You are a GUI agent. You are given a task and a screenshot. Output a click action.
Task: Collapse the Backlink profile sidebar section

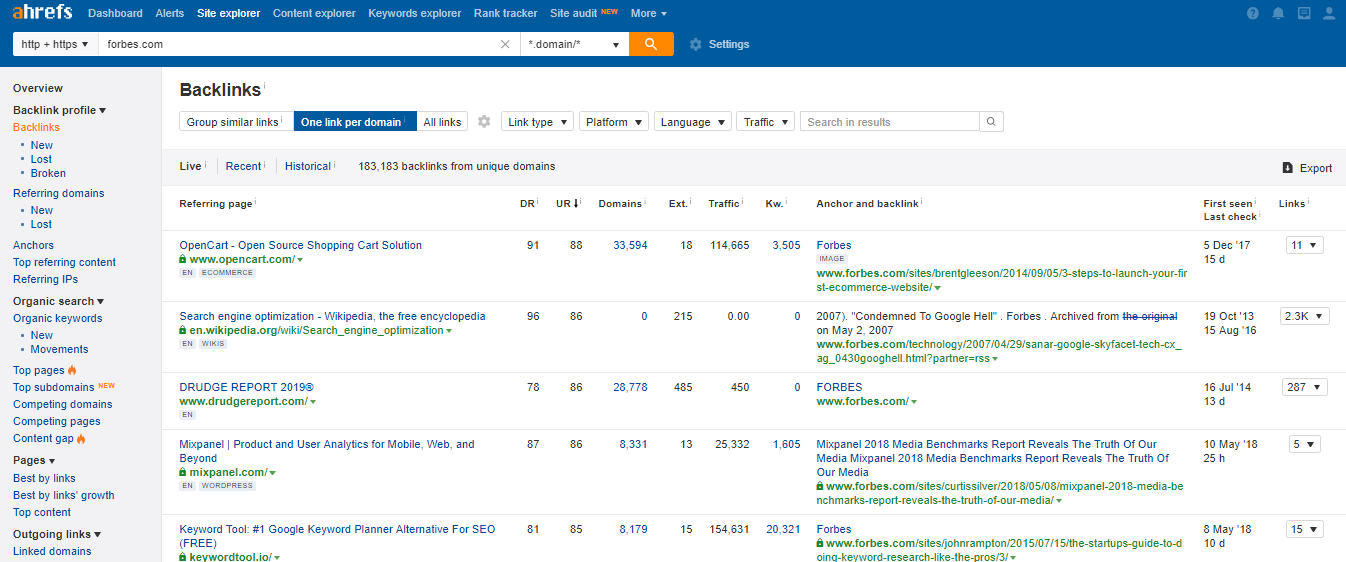click(x=59, y=110)
